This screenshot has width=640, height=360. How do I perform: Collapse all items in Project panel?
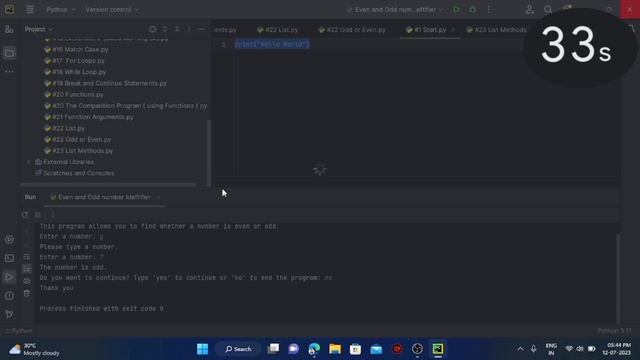tap(177, 29)
